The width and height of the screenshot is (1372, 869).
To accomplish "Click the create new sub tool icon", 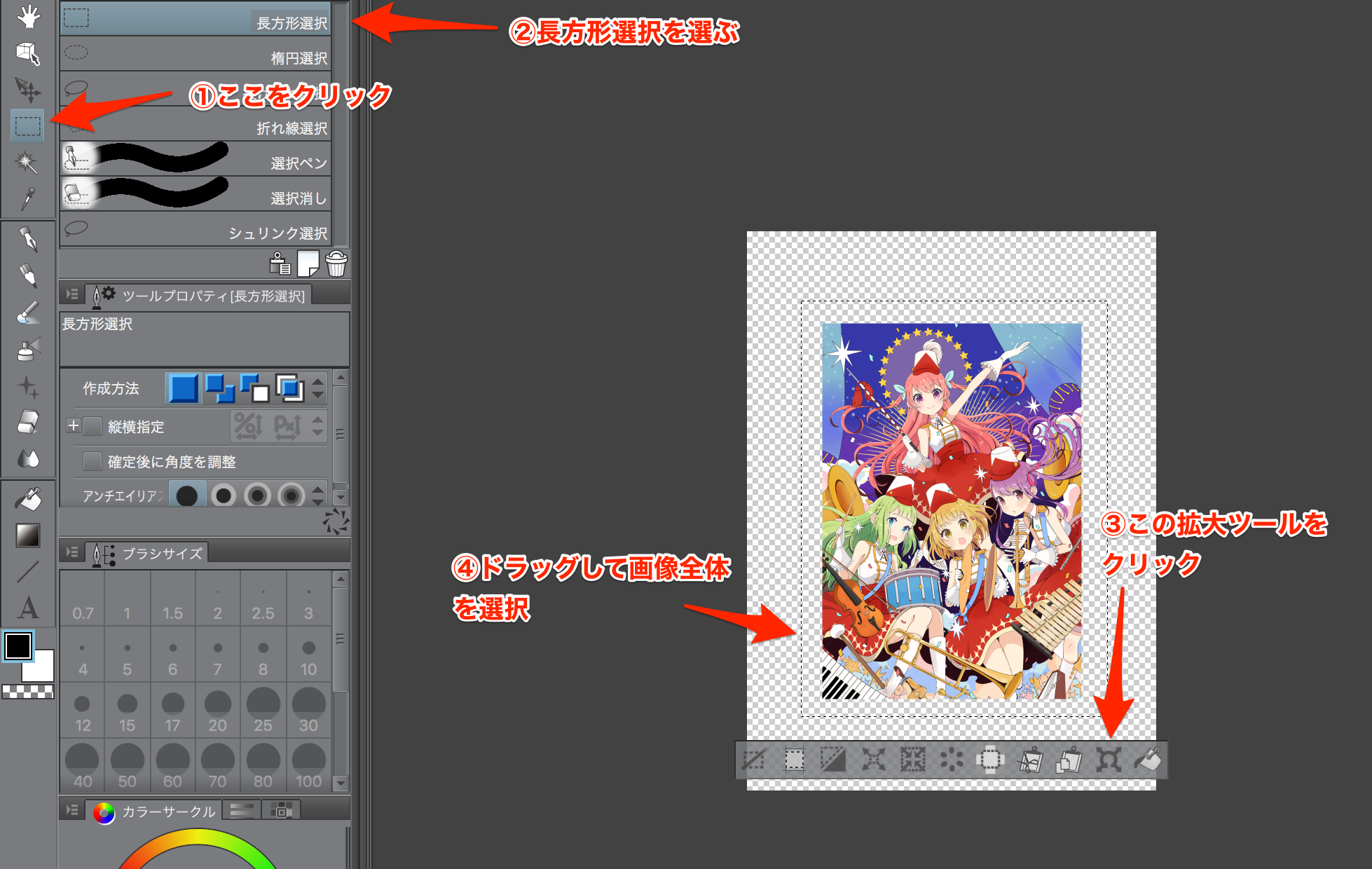I will [308, 264].
